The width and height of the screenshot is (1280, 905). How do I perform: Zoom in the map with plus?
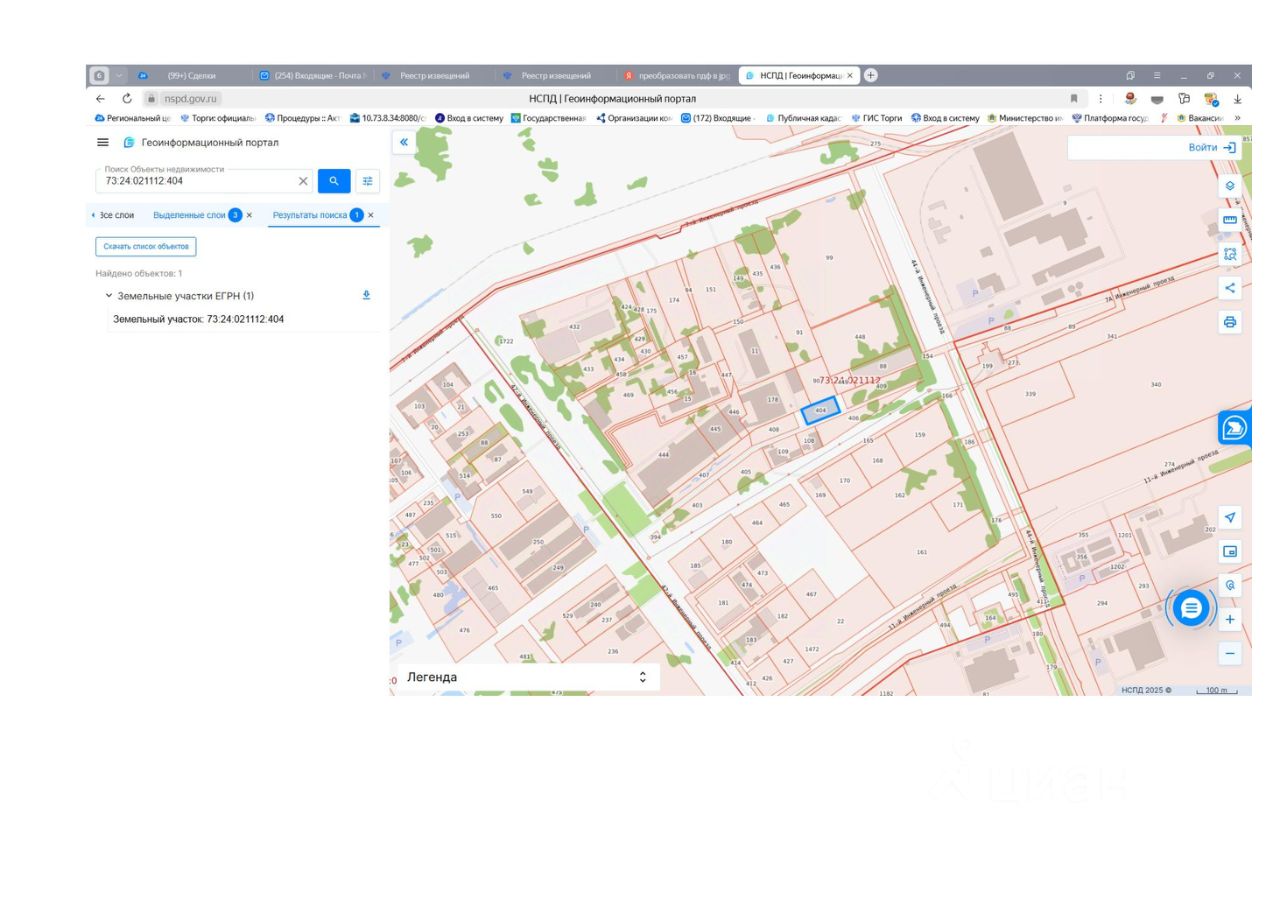coord(1230,619)
